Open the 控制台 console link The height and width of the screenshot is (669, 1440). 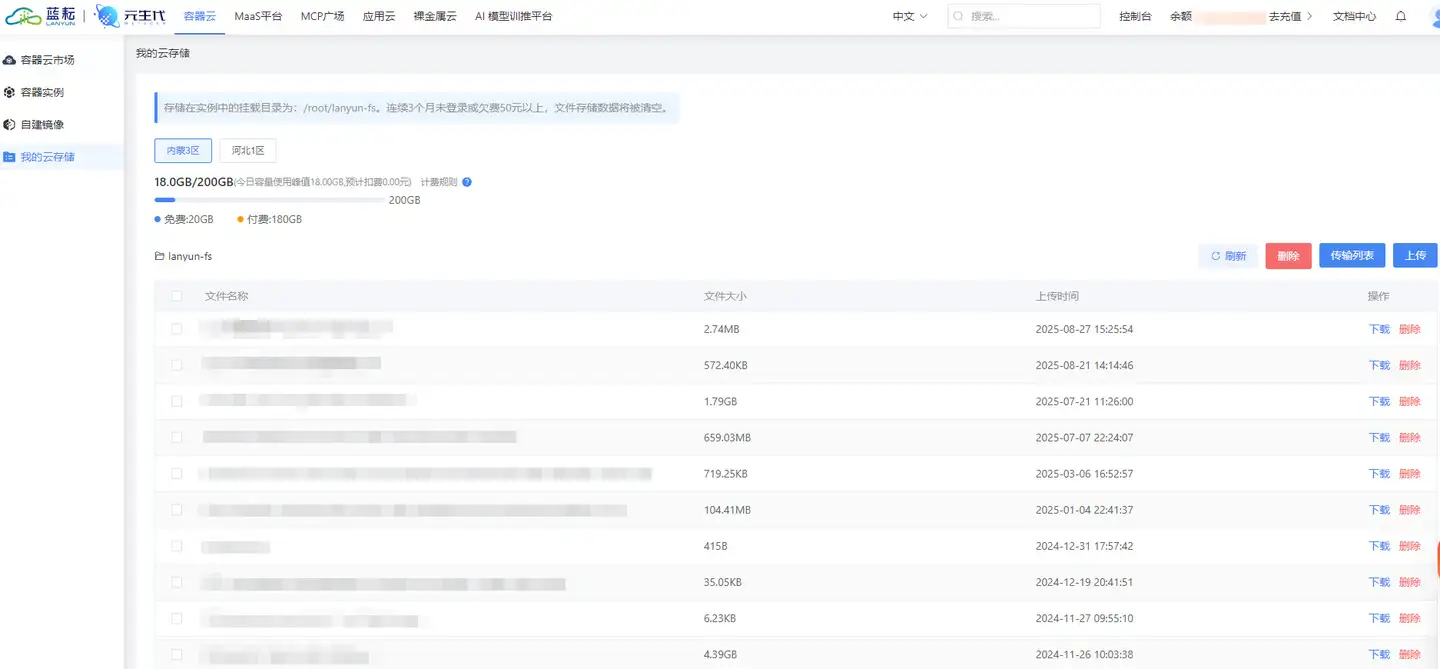pyautogui.click(x=1135, y=17)
